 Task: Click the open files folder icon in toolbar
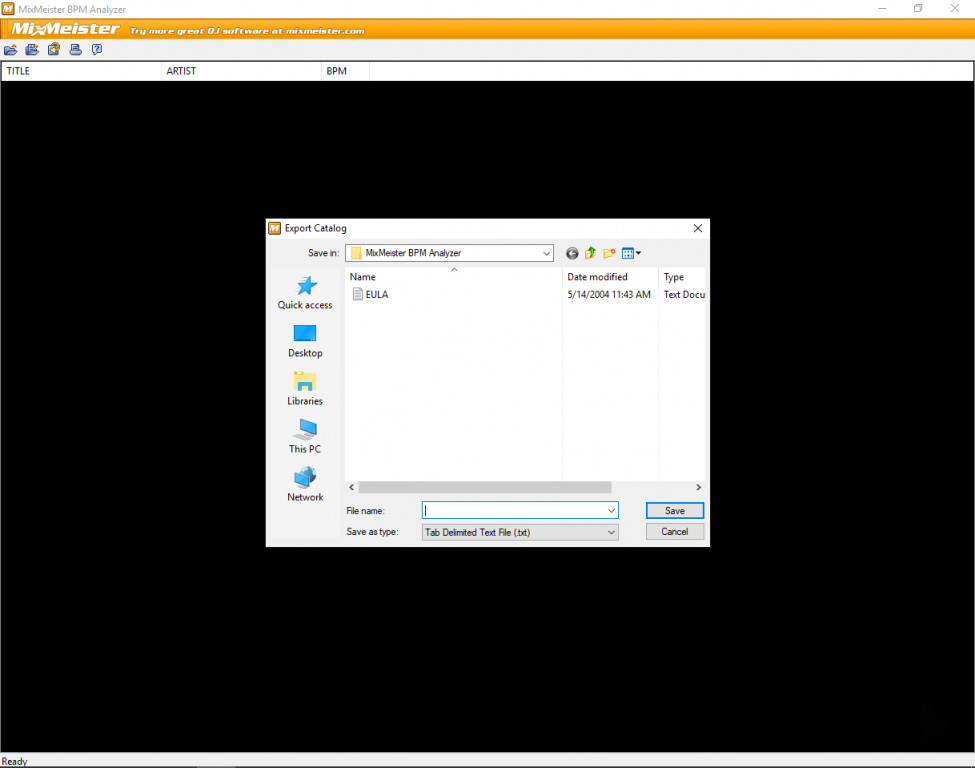[x=11, y=50]
